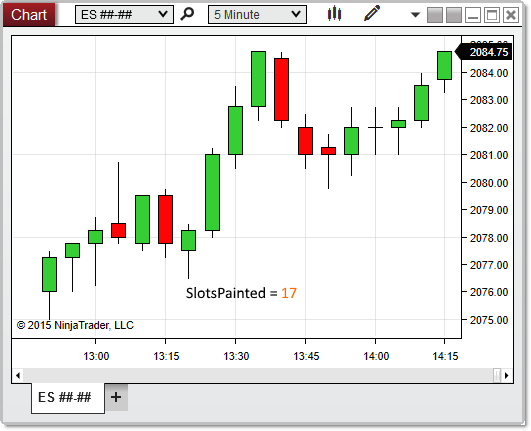Image resolution: width=531 pixels, height=431 pixels.
Task: Click the first gray link button square
Action: tap(434, 15)
